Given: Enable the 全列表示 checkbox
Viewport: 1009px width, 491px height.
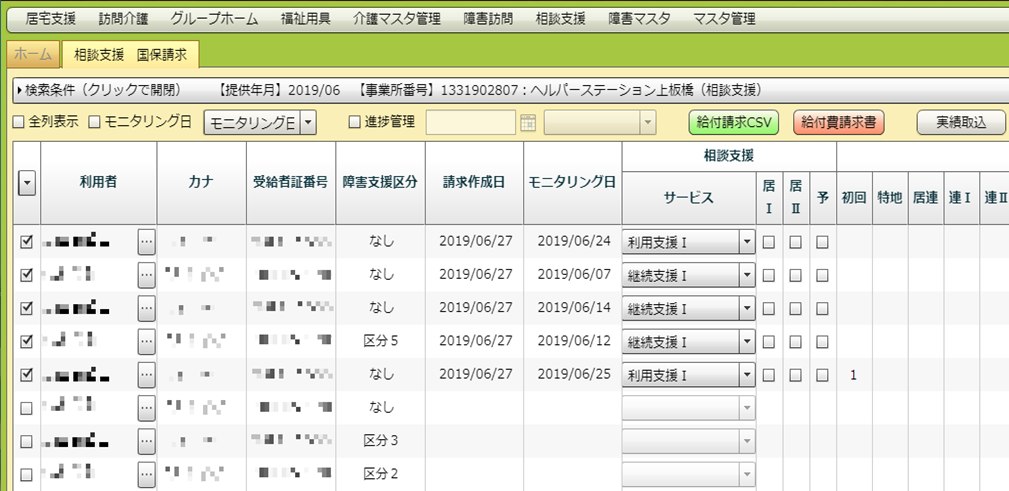Looking at the screenshot, I should [18, 123].
